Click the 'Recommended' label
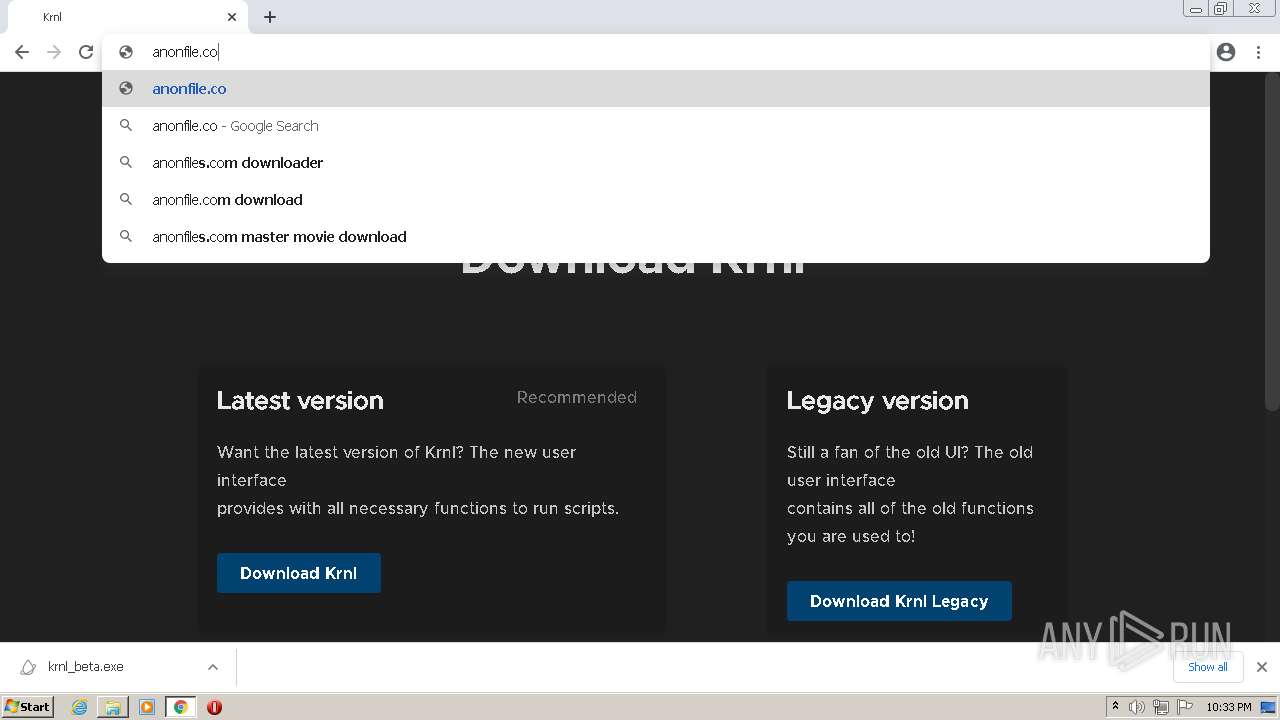Image resolution: width=1280 pixels, height=720 pixels. point(577,397)
